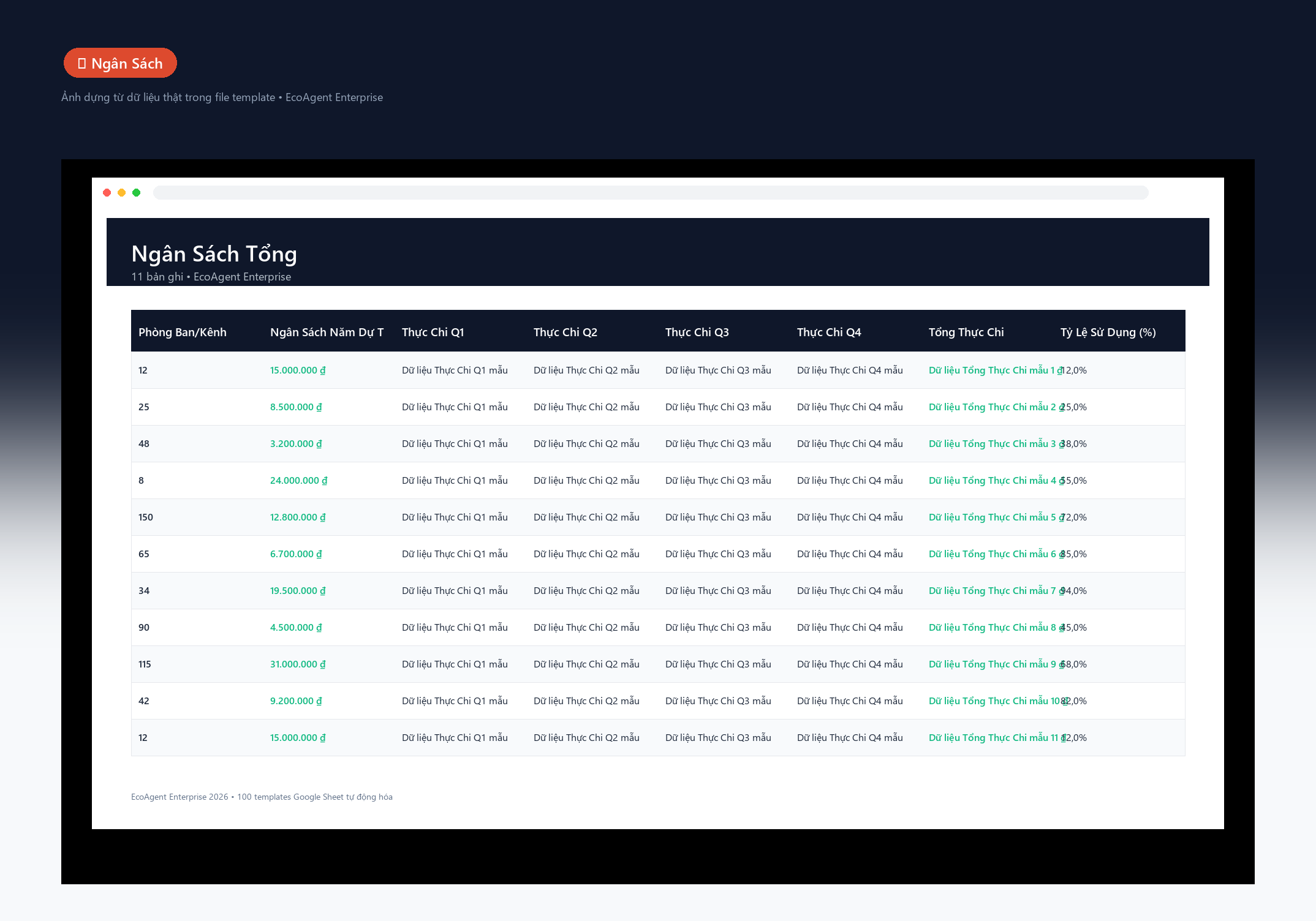This screenshot has height=921, width=1316.
Task: Click the 25,0% usage rate cell
Action: pos(1075,407)
